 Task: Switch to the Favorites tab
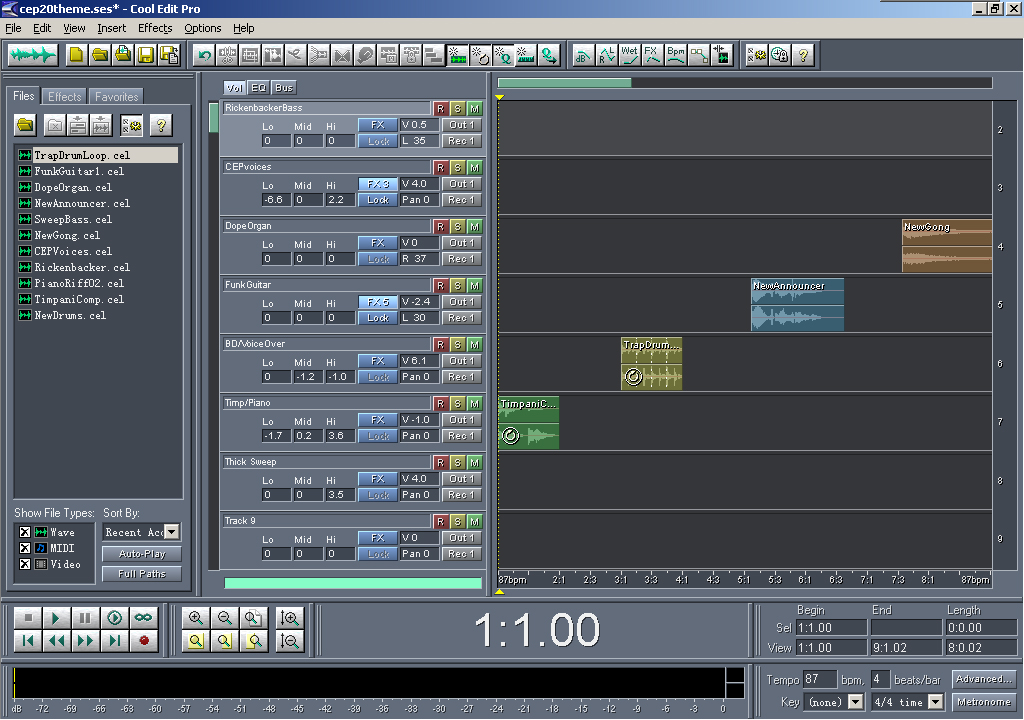116,97
